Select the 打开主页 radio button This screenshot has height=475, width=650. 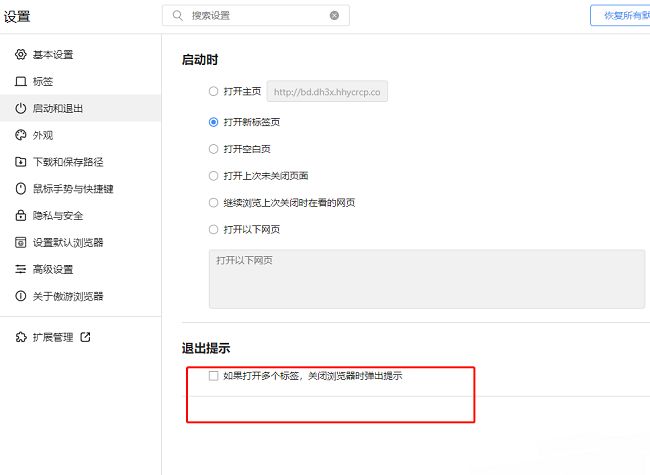pos(213,92)
